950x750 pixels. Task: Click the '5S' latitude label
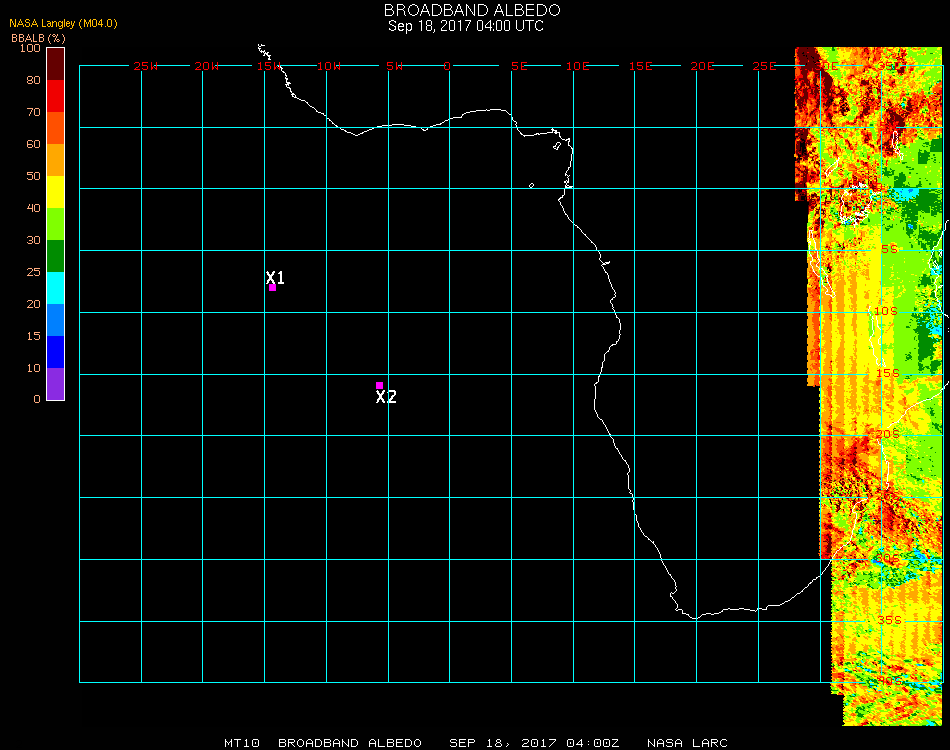pos(889,250)
